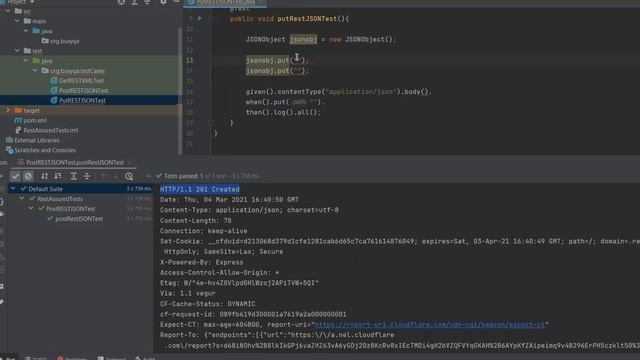Switch to PostRESTJSONTest.postRestJSONTest run tab
The height and width of the screenshot is (360, 640).
tap(74, 162)
